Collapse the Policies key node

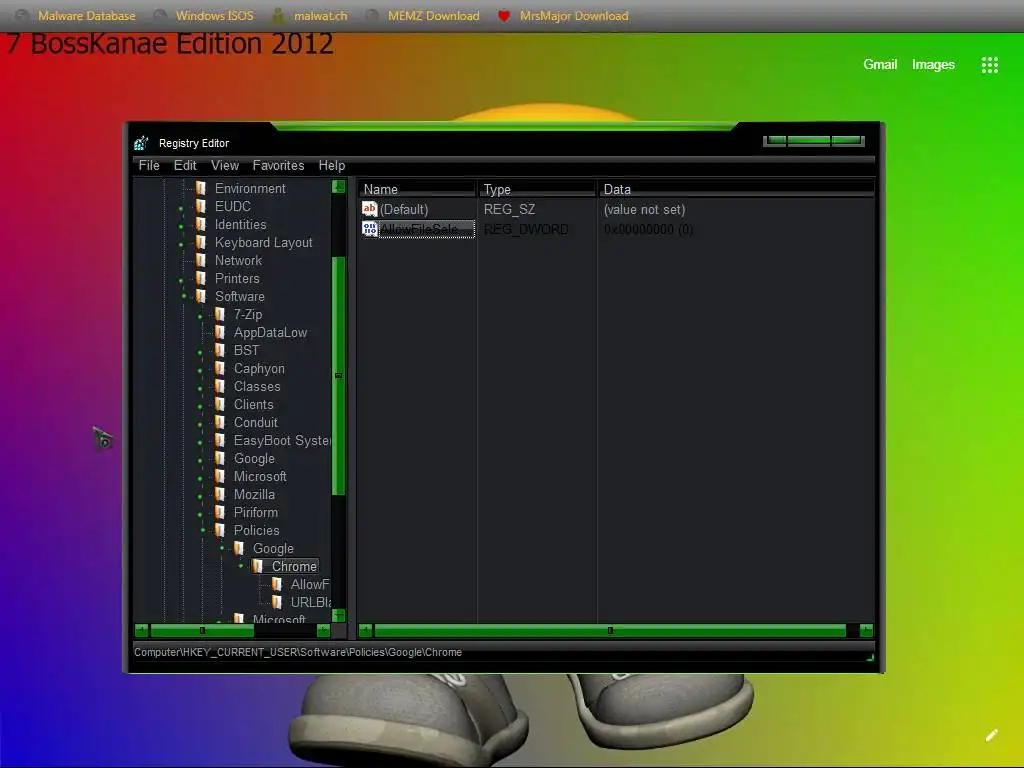(x=202, y=531)
